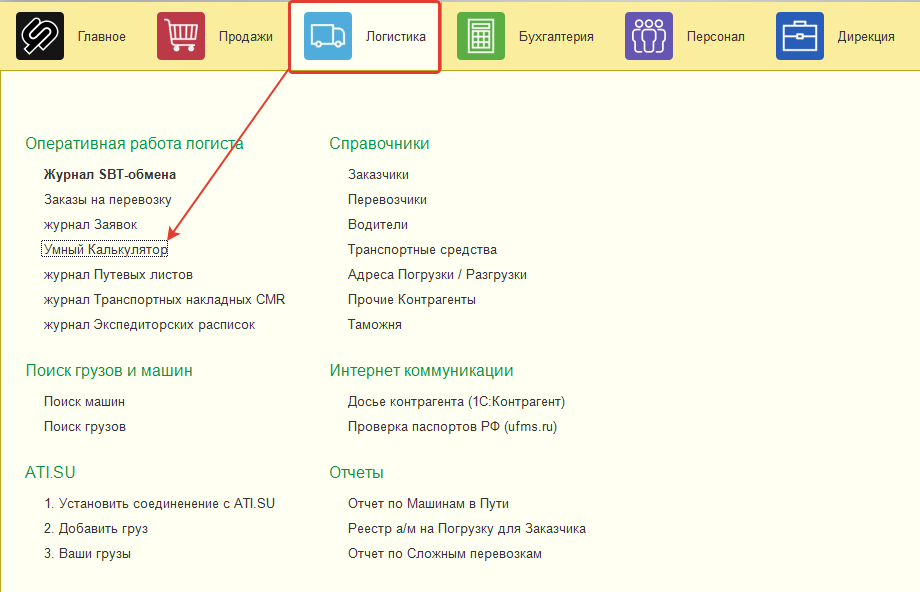Launch Умный Калькулятор
Viewport: 920px width, 592px height.
click(x=105, y=249)
